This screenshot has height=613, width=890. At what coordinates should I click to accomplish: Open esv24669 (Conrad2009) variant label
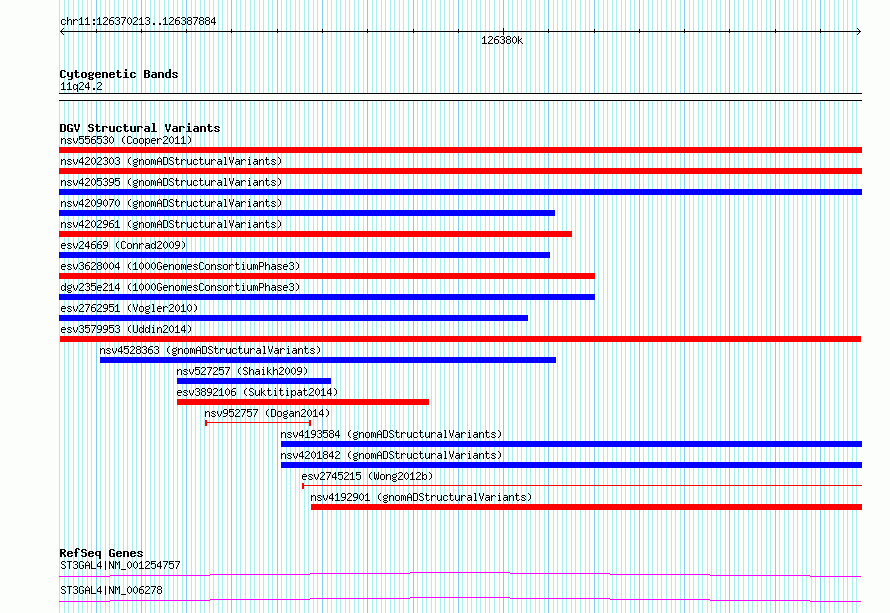click(x=123, y=245)
